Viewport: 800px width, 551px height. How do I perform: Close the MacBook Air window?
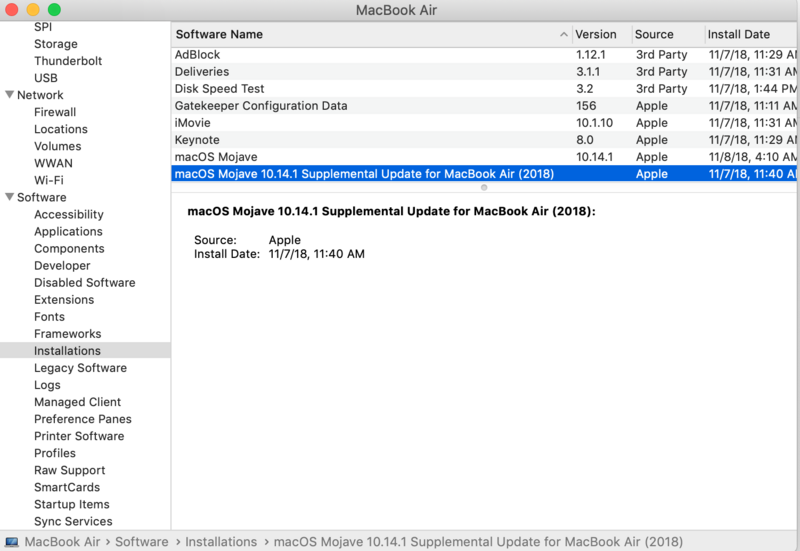coord(11,10)
